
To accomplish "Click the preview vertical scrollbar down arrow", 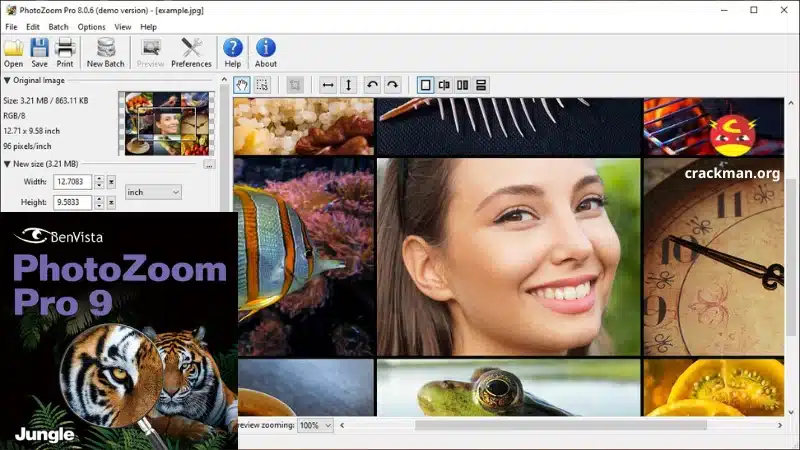I will tap(791, 412).
